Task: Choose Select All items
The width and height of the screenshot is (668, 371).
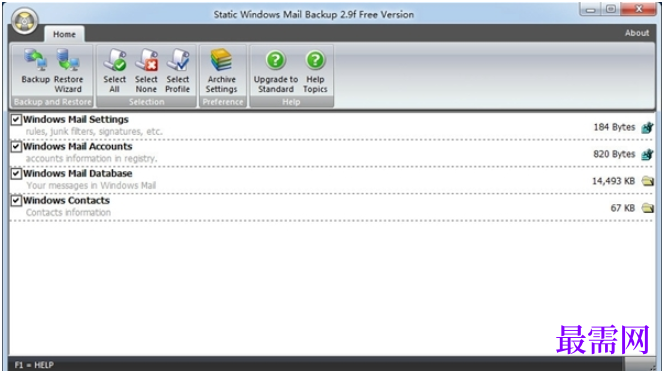Action: click(x=114, y=70)
